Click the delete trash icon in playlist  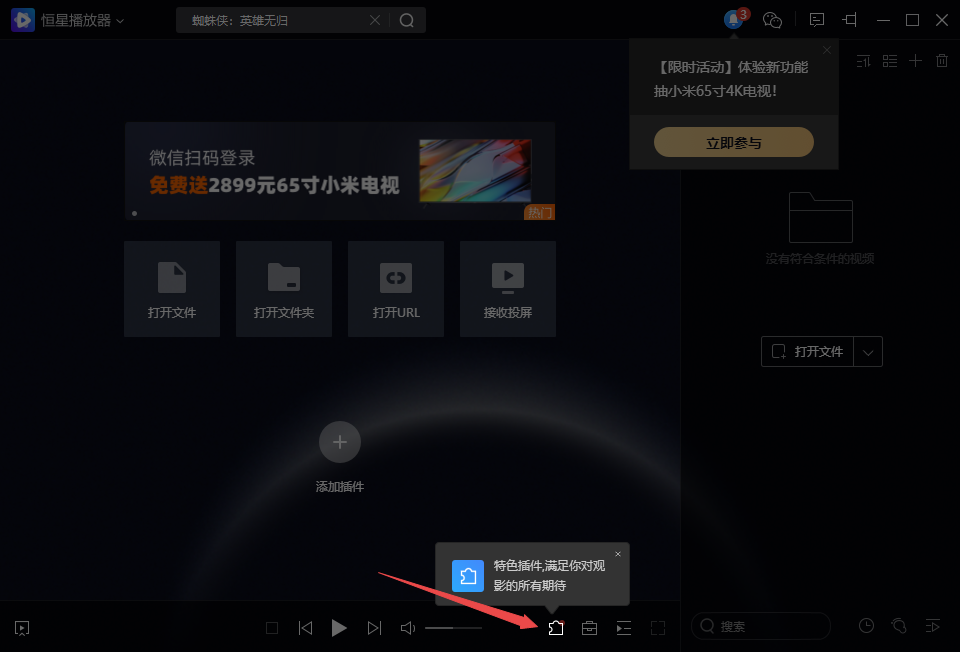click(942, 61)
